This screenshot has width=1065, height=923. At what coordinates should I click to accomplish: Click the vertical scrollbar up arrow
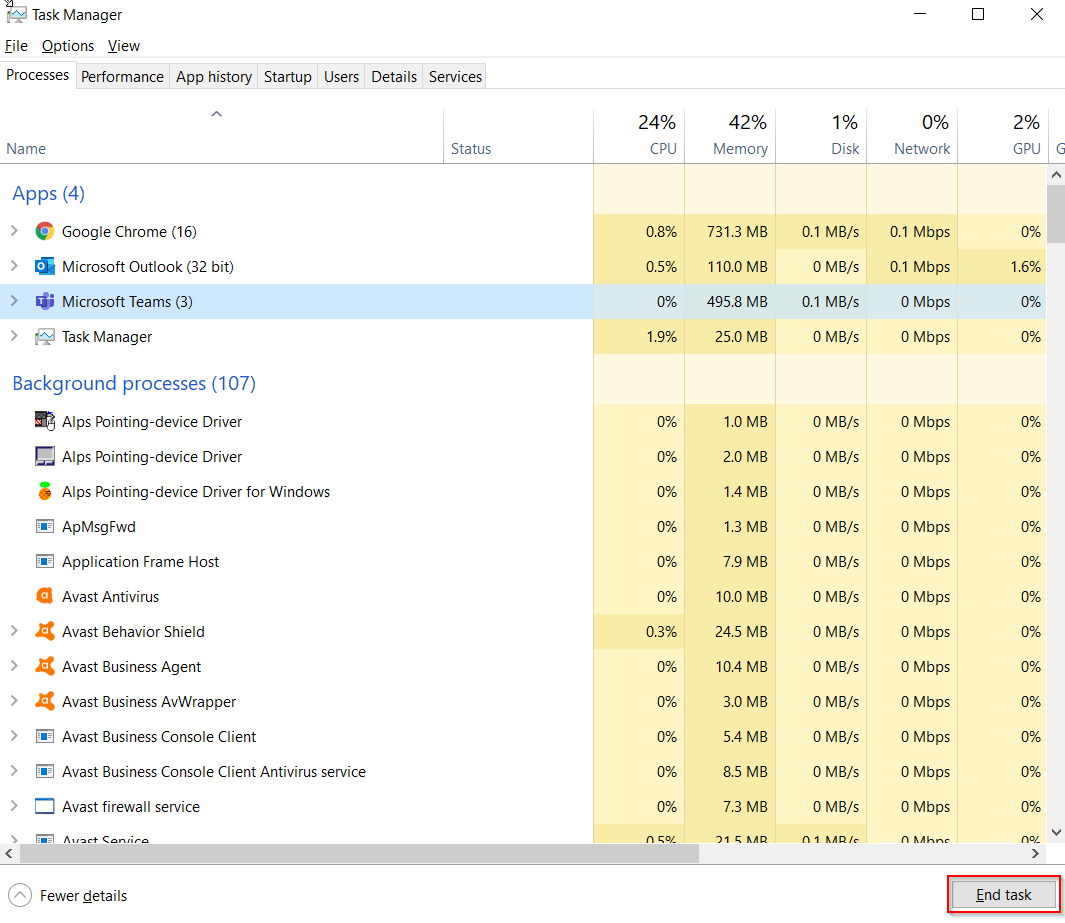click(1056, 175)
